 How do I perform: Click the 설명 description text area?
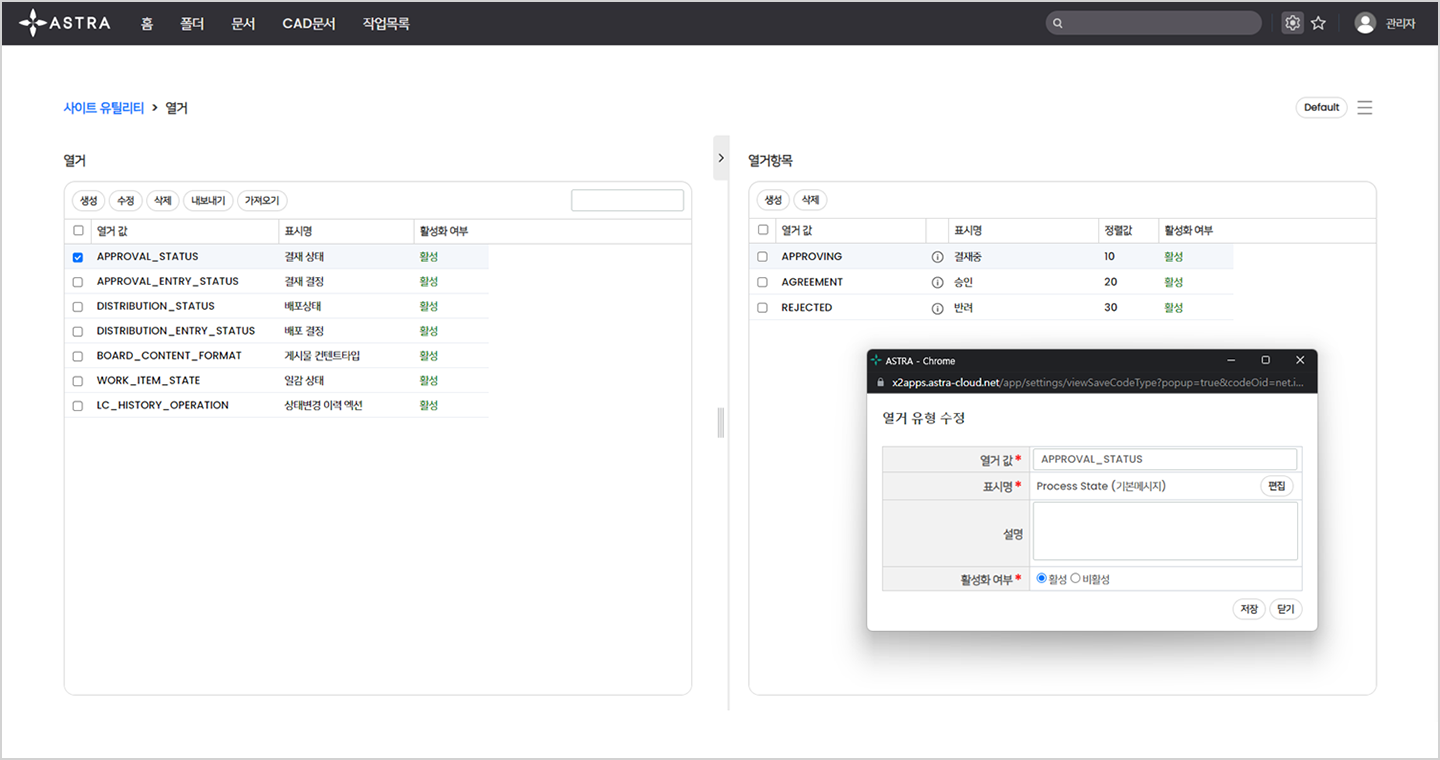point(1165,531)
